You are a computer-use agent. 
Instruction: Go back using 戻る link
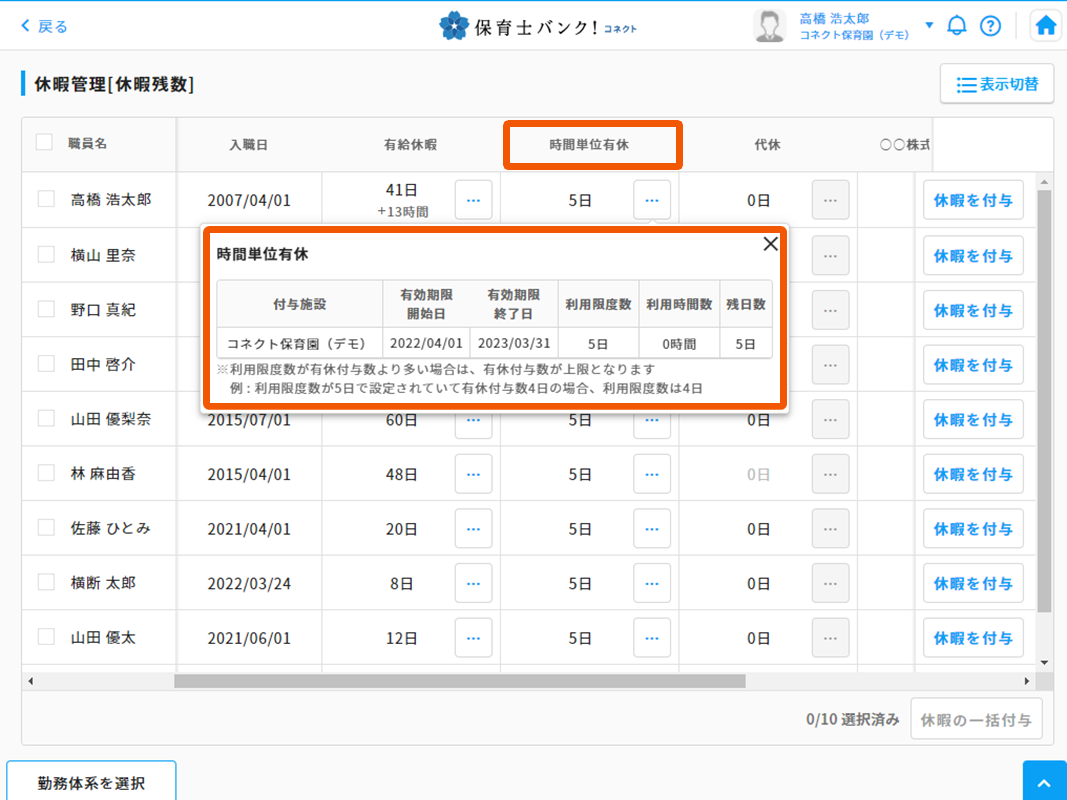(45, 26)
